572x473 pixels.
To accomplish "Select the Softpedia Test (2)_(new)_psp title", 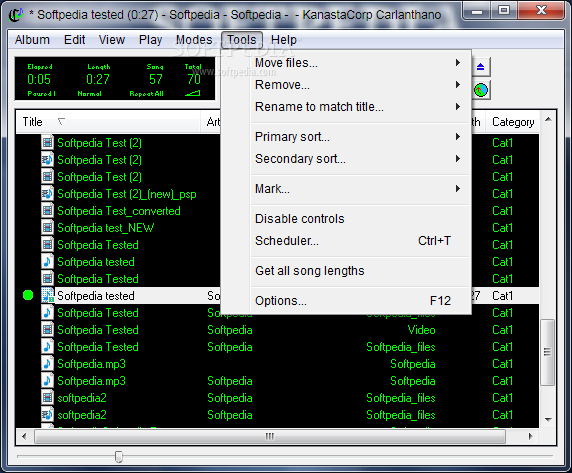I will (x=127, y=194).
